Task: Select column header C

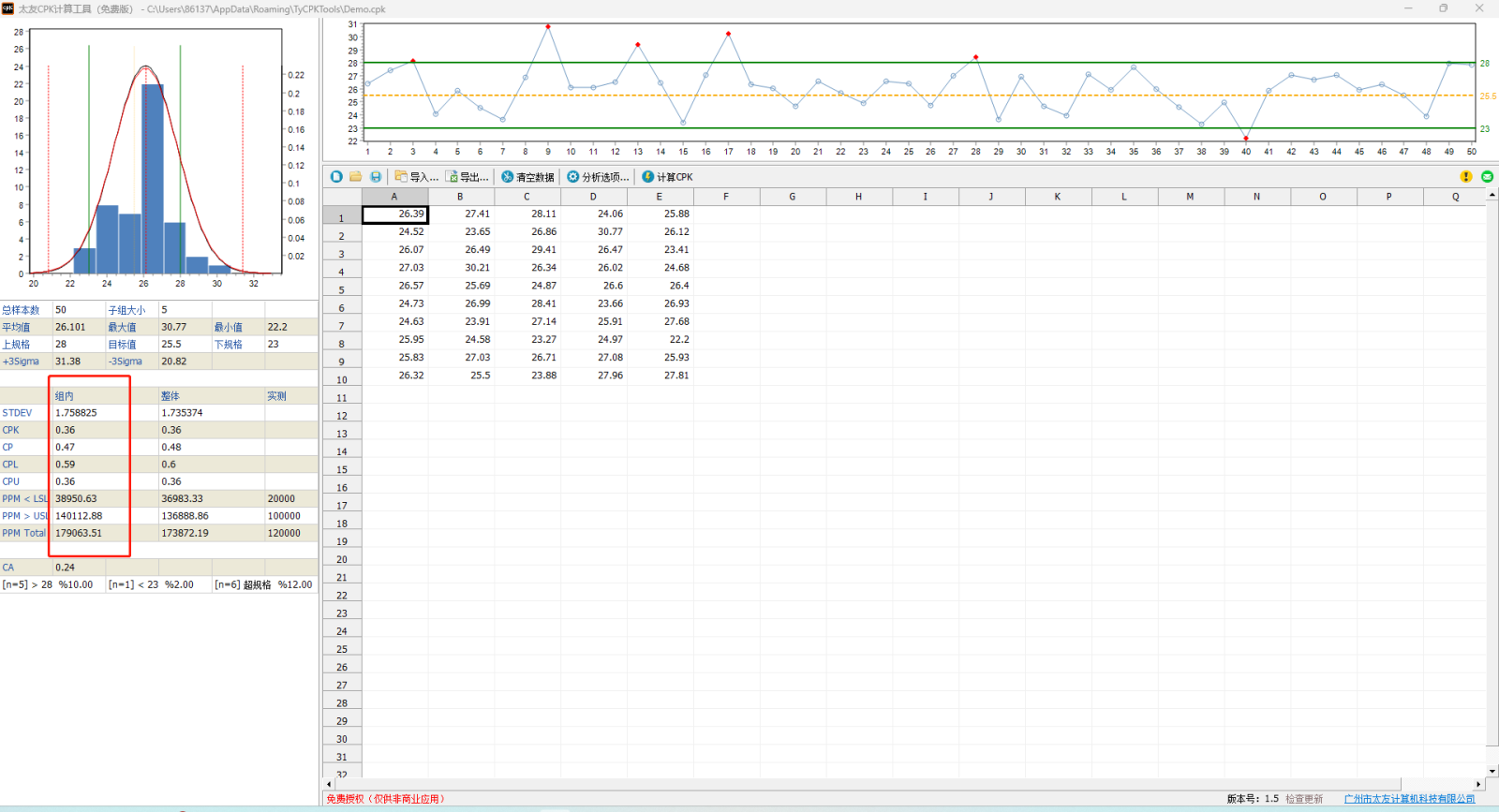Action: point(527,197)
